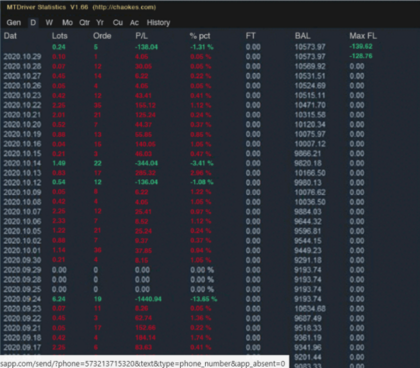Click the -3.41 % pct value
Screen dimensions: 420x368
(x=202, y=163)
